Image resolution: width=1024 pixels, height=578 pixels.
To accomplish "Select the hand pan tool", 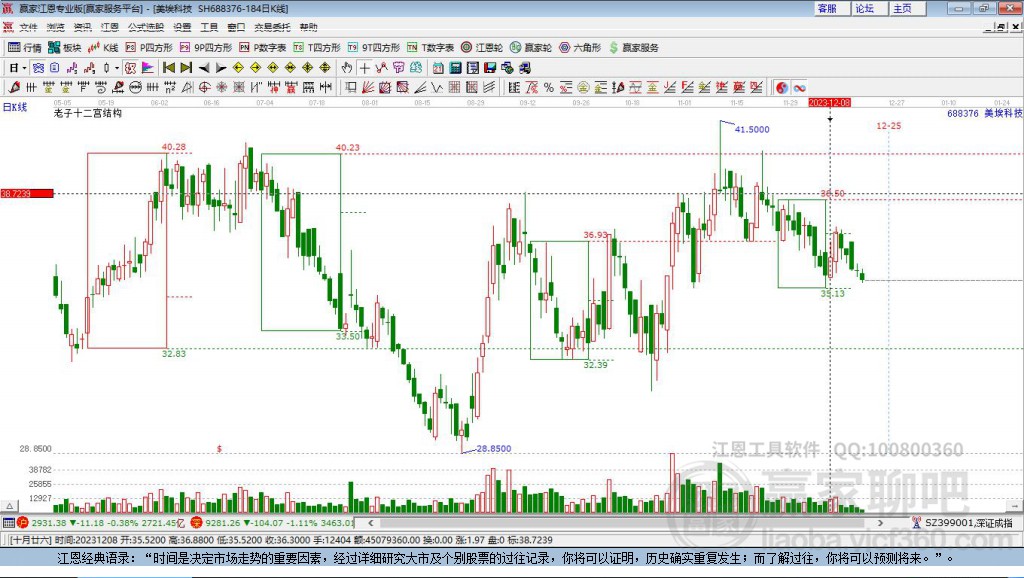I will tap(347, 68).
